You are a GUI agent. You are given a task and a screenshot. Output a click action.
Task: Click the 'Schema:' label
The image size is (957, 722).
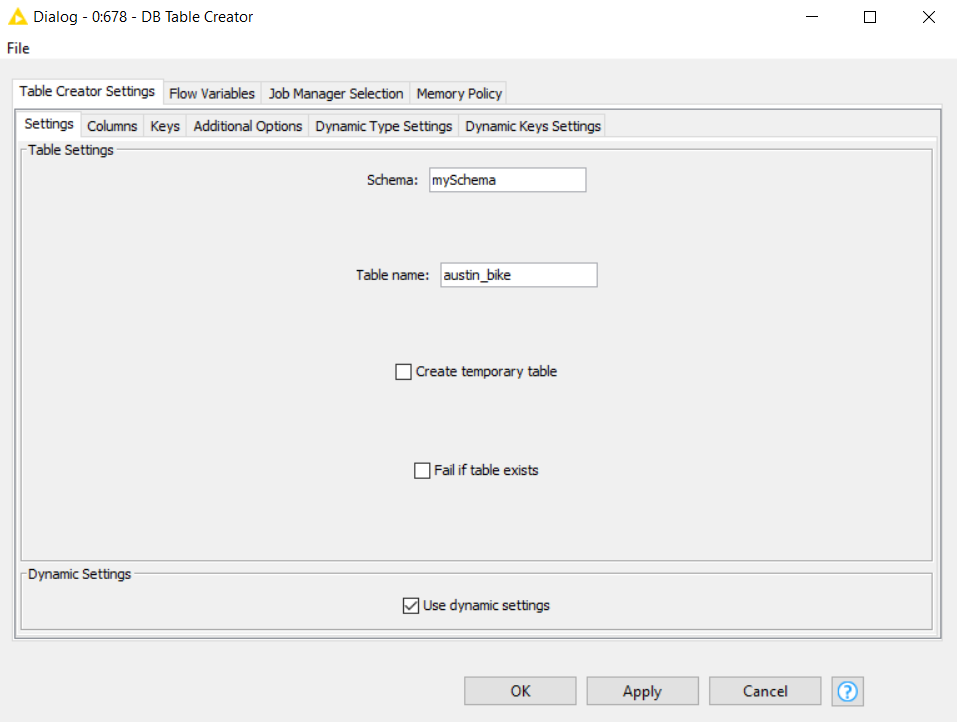click(x=392, y=180)
